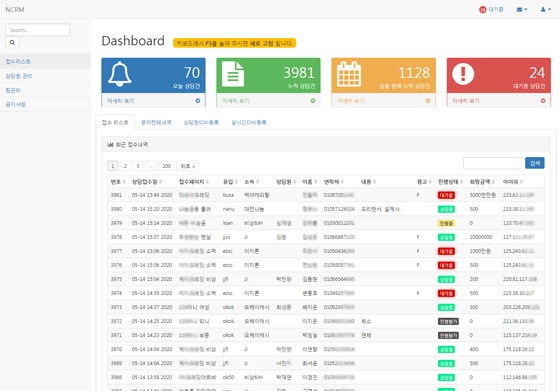Click the arrow circle icon on the blue card footer
Screen dimensions: 560x391
pos(198,101)
